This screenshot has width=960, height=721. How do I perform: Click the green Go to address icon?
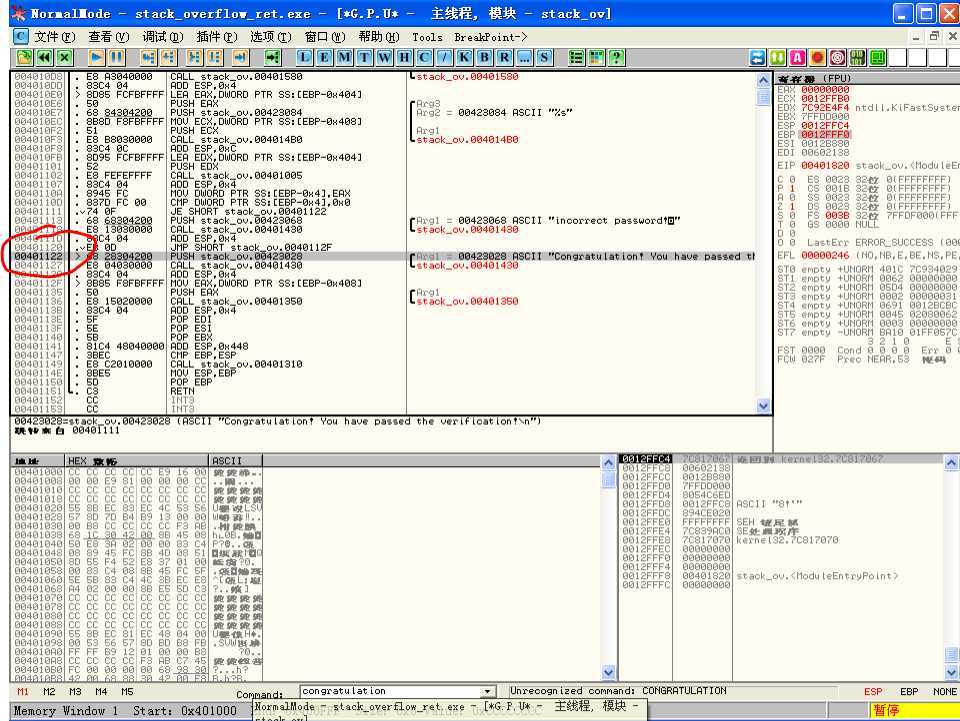tap(272, 58)
